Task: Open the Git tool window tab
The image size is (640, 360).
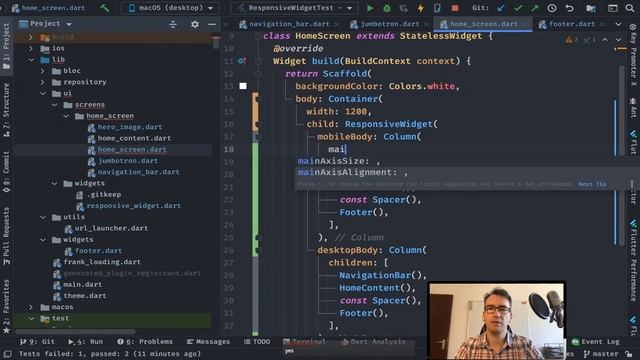Action: 38,342
